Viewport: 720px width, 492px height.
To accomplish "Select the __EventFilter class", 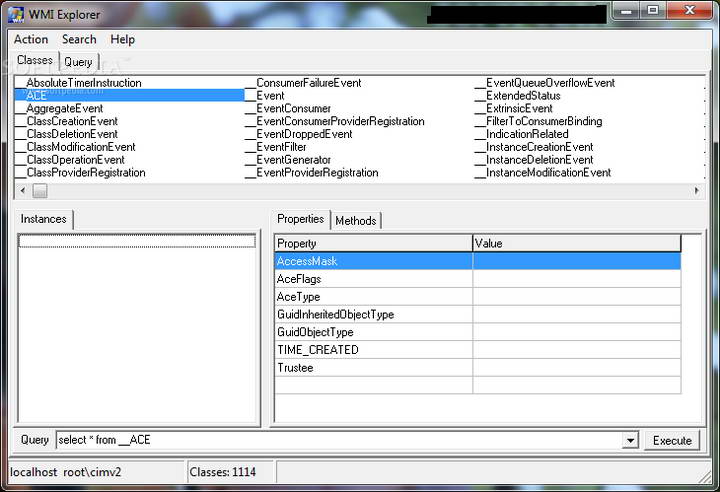I will tap(276, 147).
